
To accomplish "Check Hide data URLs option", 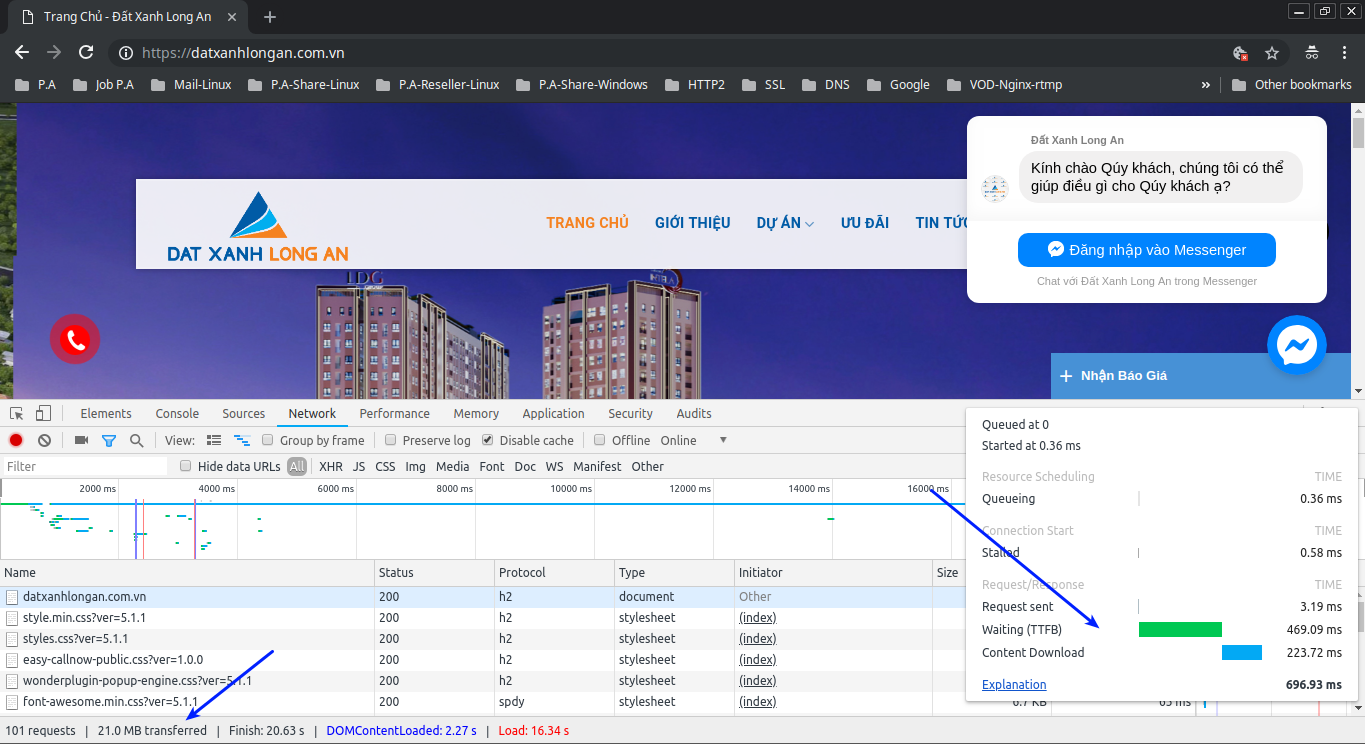I will (186, 466).
